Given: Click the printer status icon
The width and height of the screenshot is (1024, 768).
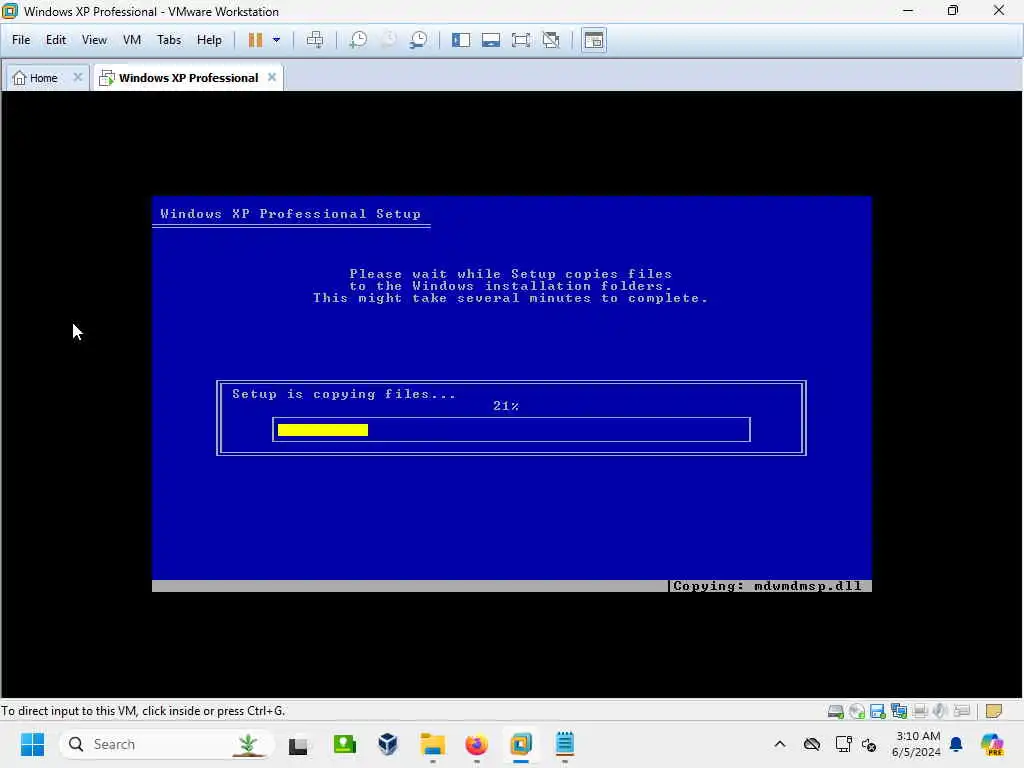Looking at the screenshot, I should click(920, 711).
